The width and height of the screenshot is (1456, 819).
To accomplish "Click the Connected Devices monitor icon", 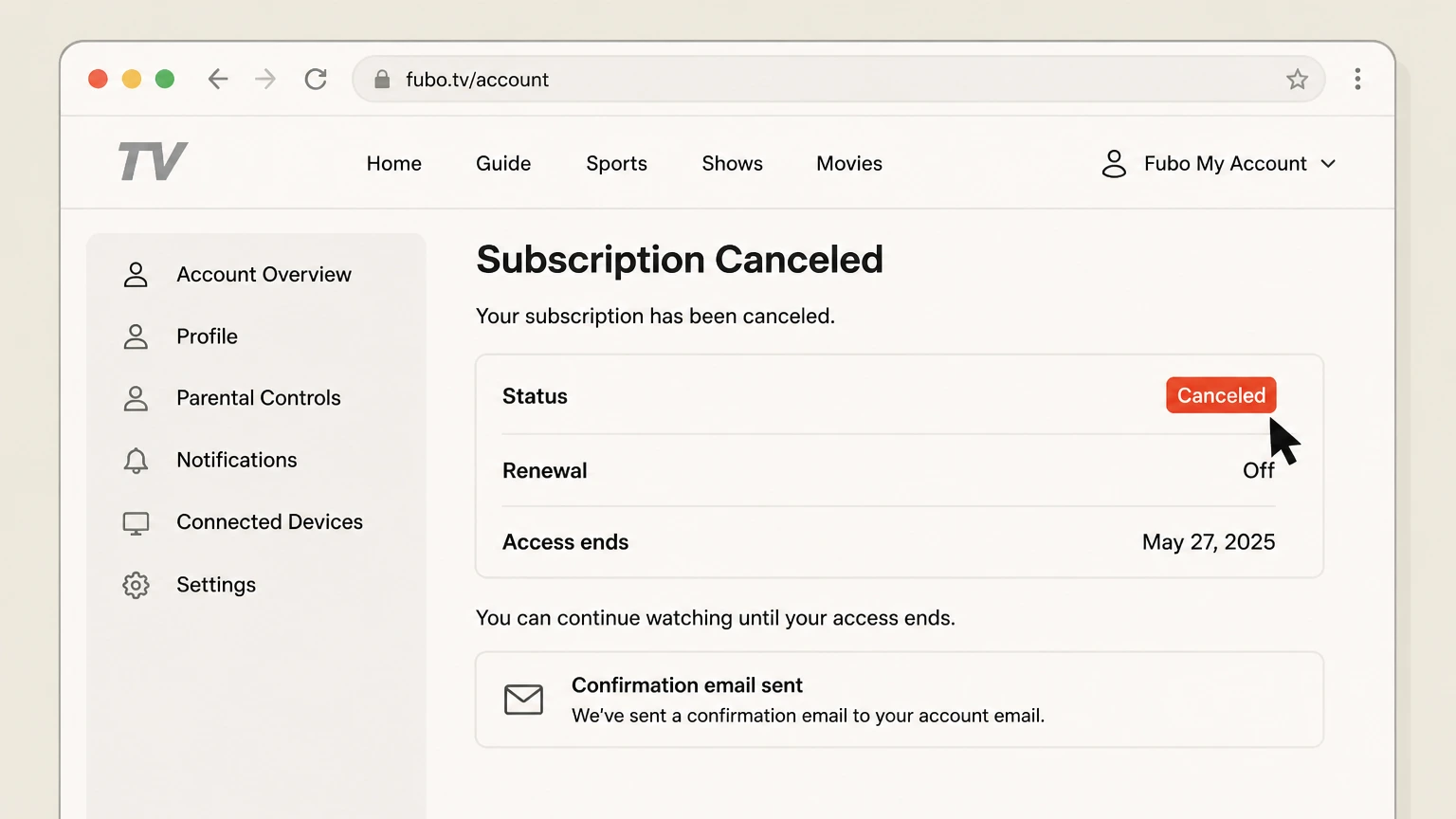I will (x=136, y=523).
